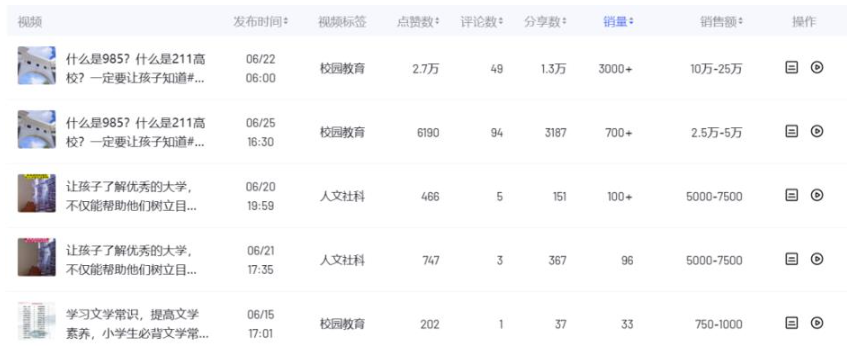Screen dimensions: 847x362
Task: Open 让孩子了解优秀的大学 title posted 06/21
Action: pos(131,260)
